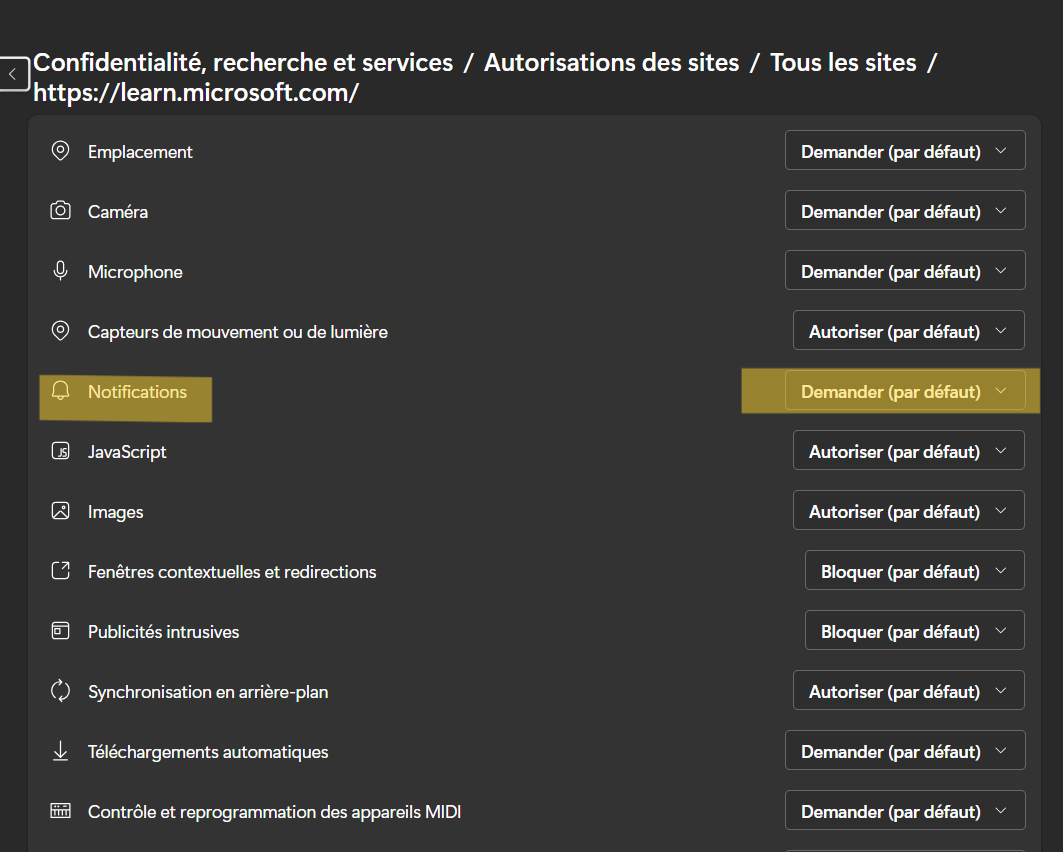
Task: Open Autorisations des sites breadcrumb
Action: (x=611, y=63)
